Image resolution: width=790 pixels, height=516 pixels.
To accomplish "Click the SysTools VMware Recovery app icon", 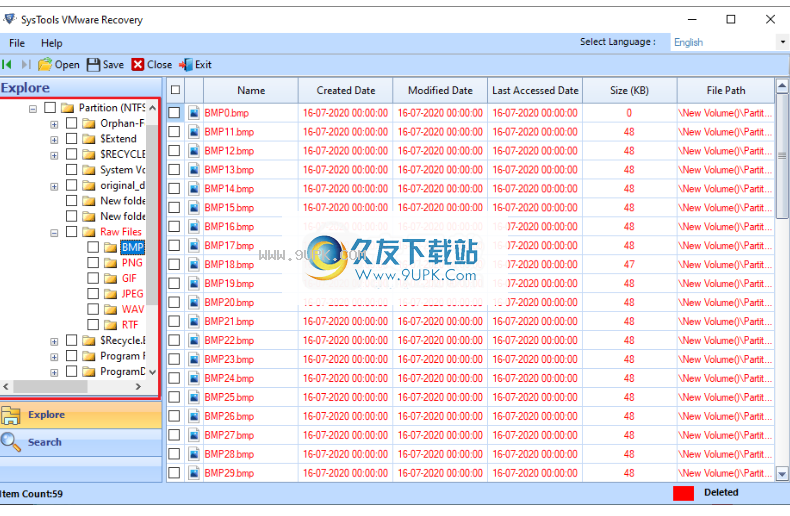I will point(10,20).
